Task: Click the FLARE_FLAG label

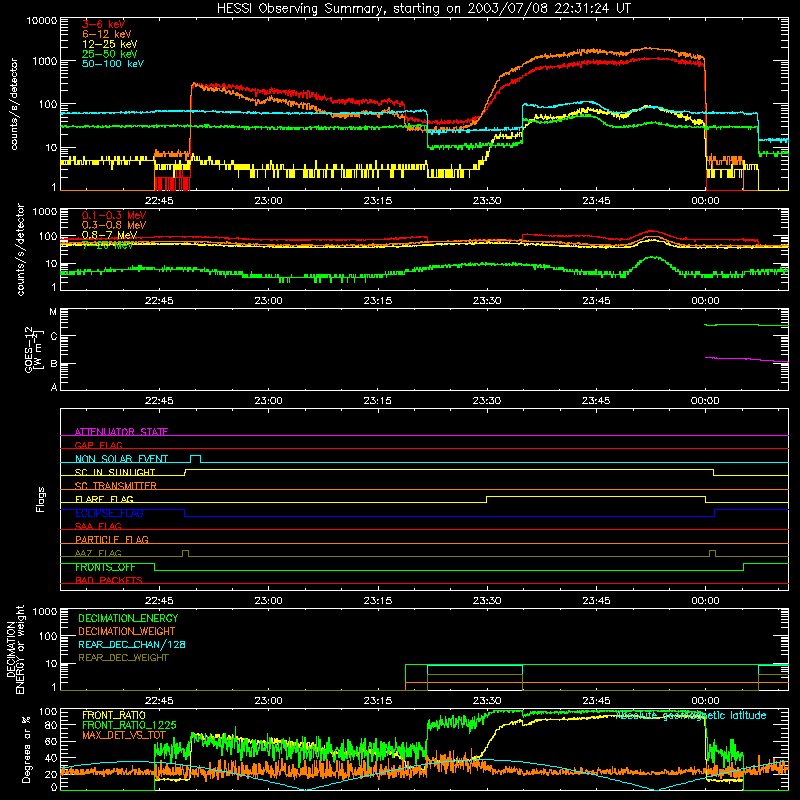Action: click(x=104, y=499)
